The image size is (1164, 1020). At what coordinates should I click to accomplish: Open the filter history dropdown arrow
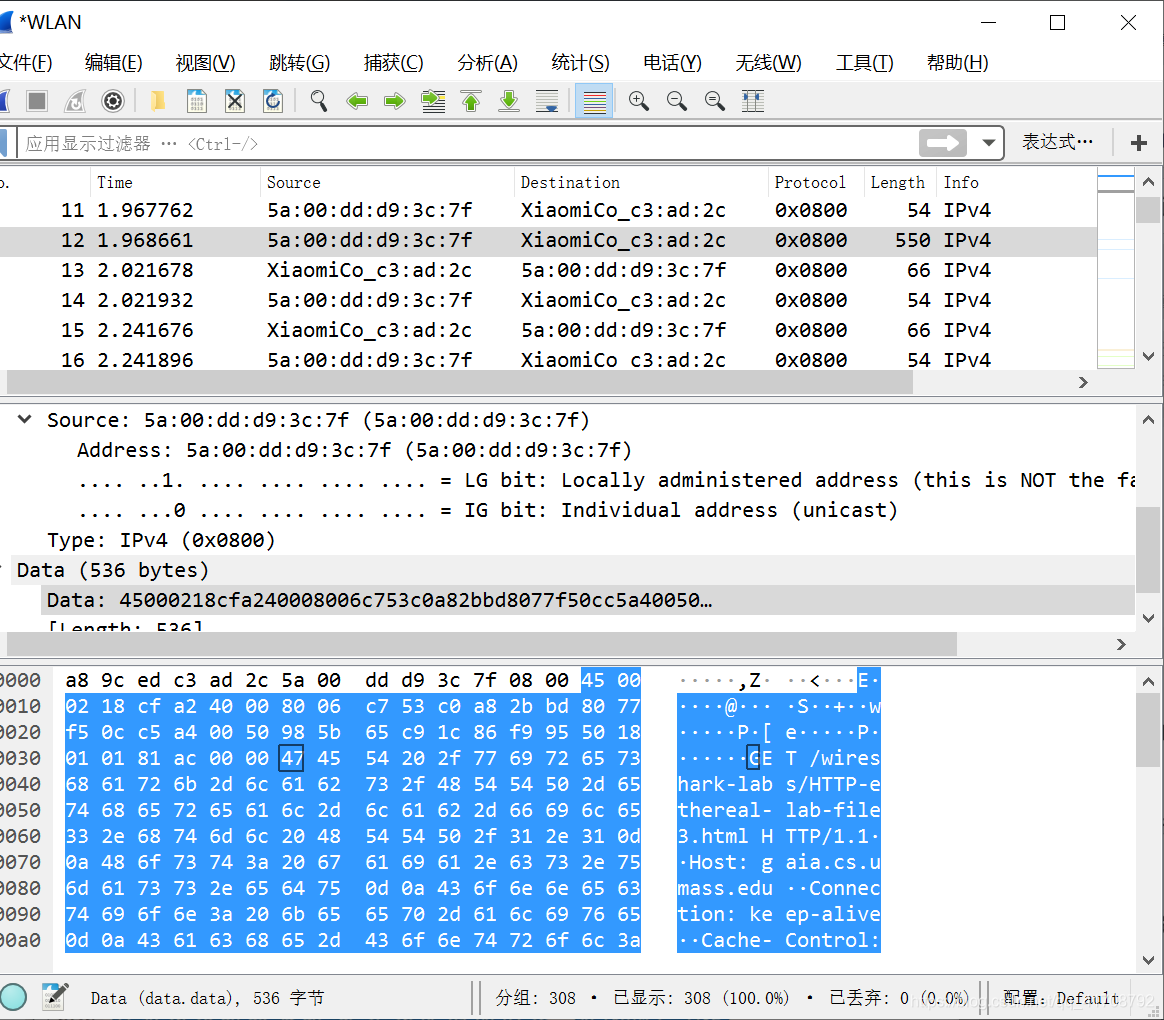pos(988,143)
